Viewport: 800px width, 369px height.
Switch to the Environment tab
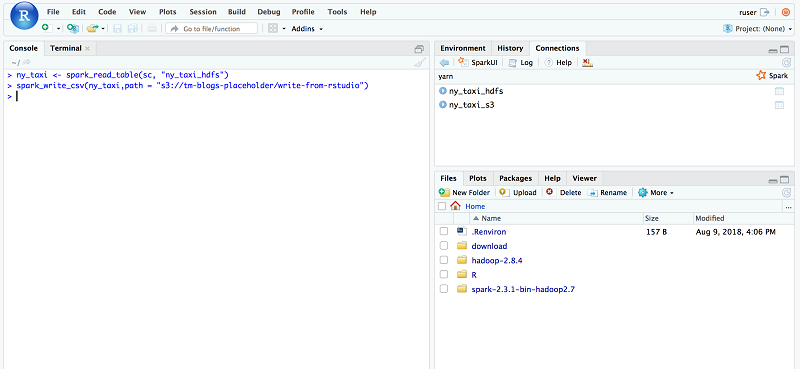pyautogui.click(x=463, y=48)
